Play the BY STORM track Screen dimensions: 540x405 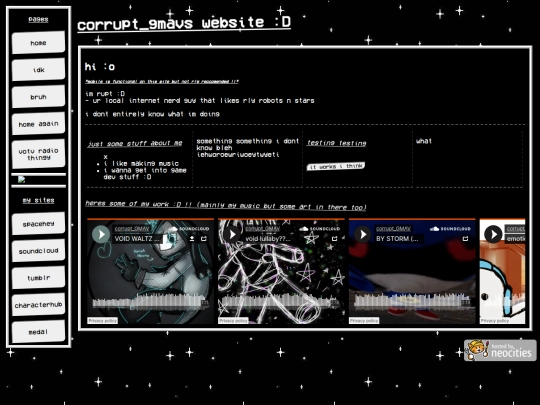tap(363, 235)
